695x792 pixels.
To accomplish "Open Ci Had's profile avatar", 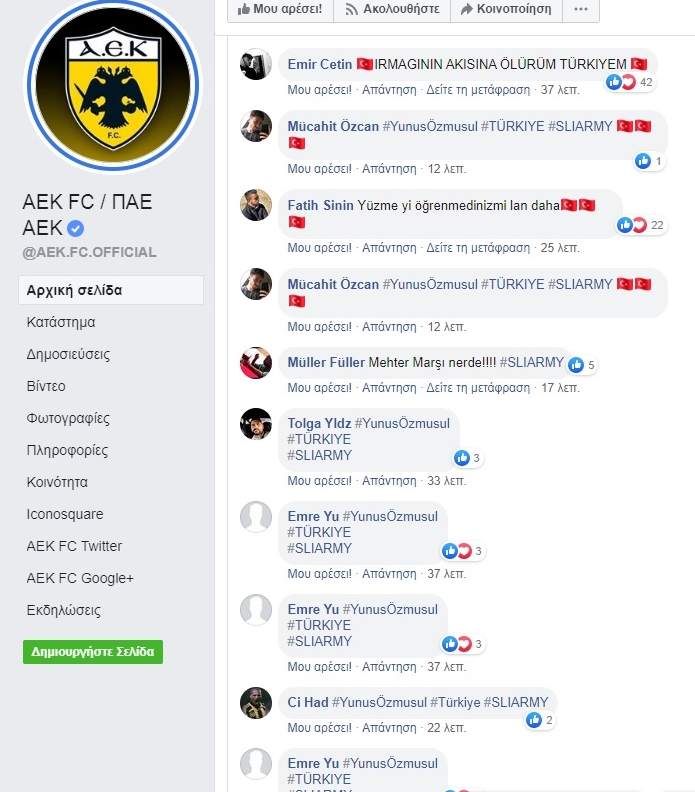I will 256,703.
